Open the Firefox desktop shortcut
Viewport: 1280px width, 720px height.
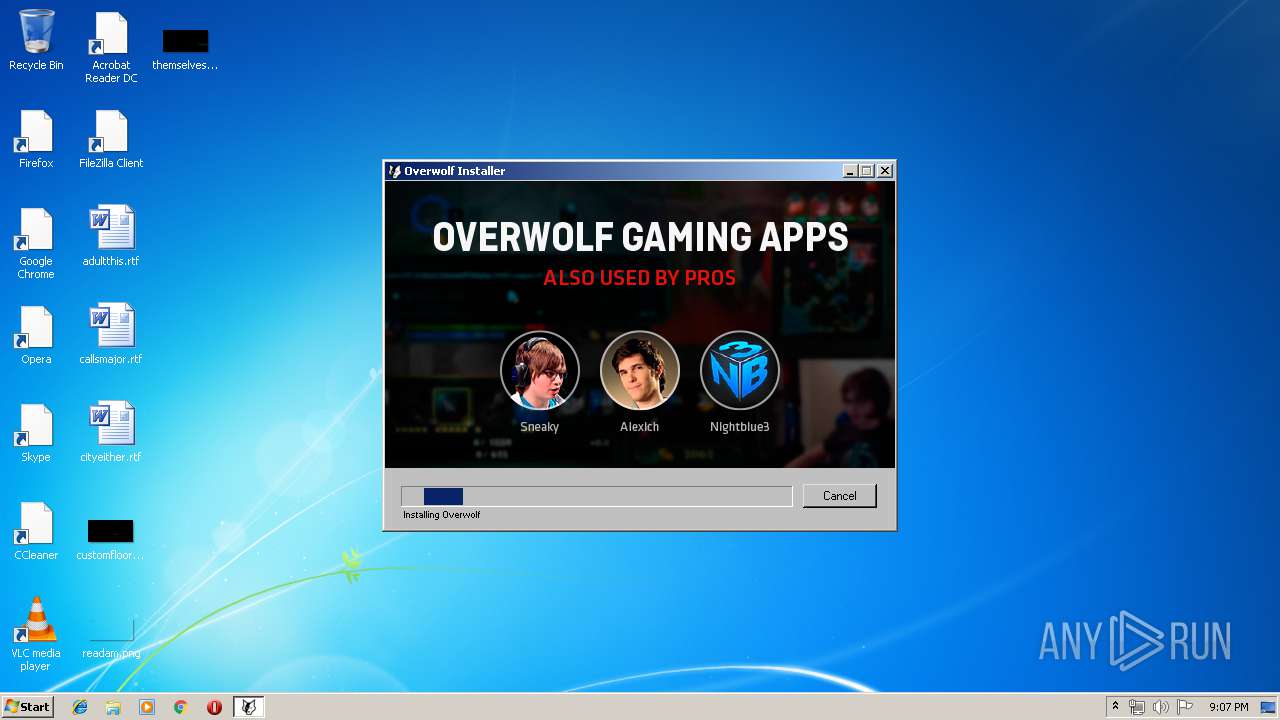(x=36, y=139)
